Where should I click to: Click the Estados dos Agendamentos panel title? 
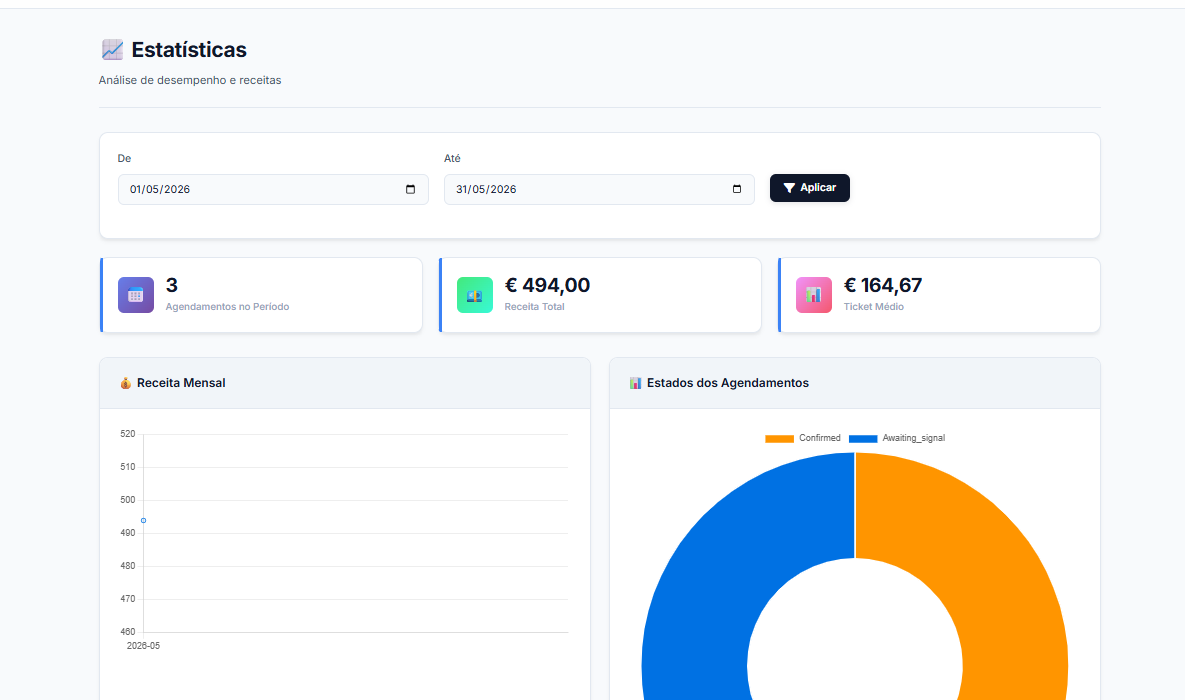[x=728, y=383]
